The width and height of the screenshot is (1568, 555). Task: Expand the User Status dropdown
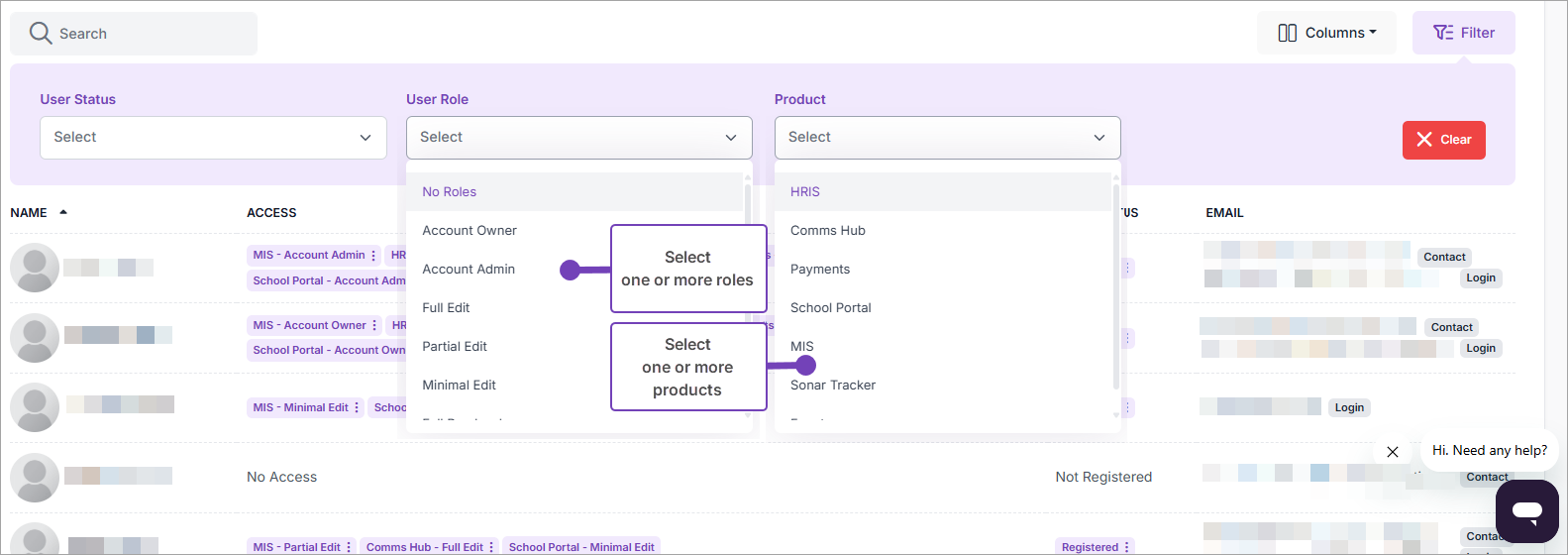click(213, 138)
